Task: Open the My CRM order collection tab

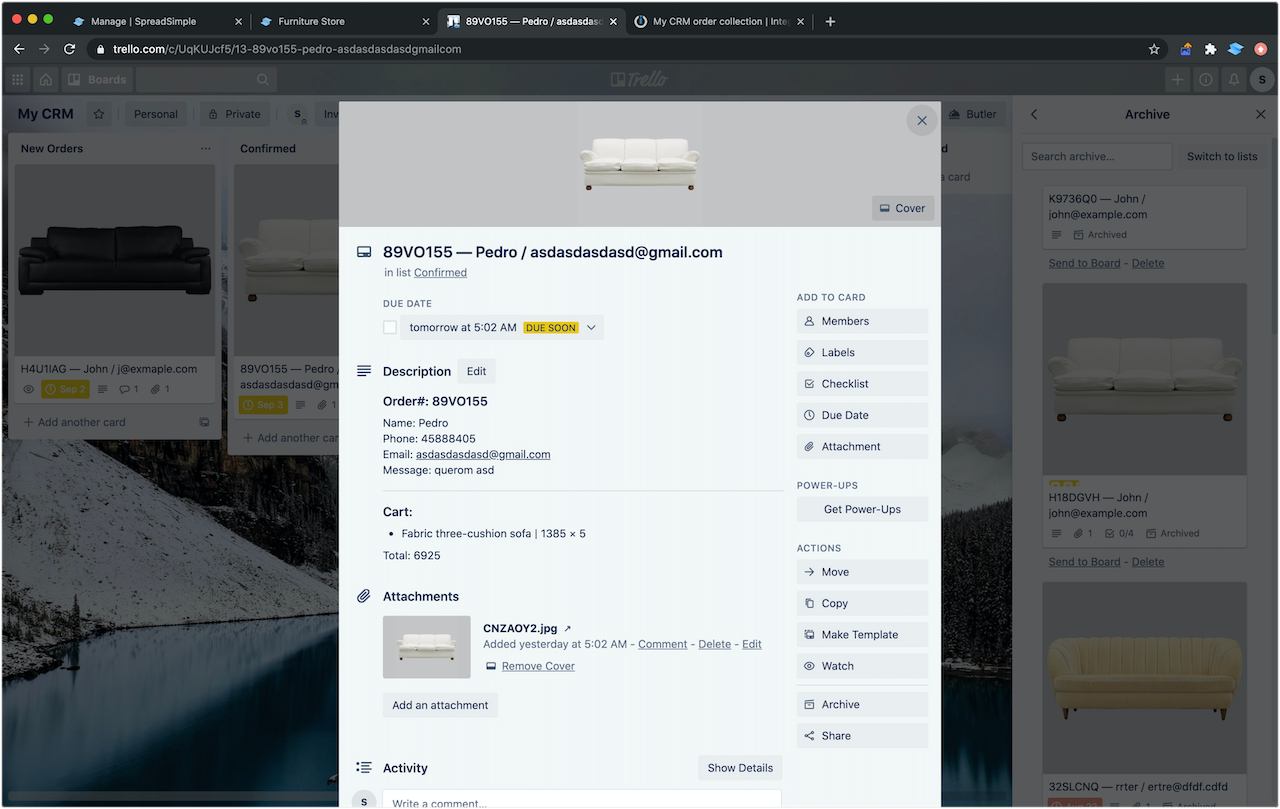Action: tap(720, 20)
